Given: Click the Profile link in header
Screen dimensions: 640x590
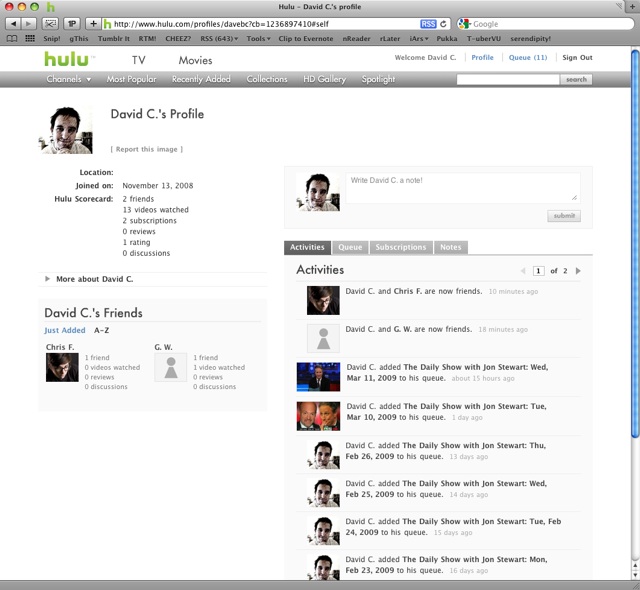Looking at the screenshot, I should click(x=482, y=58).
